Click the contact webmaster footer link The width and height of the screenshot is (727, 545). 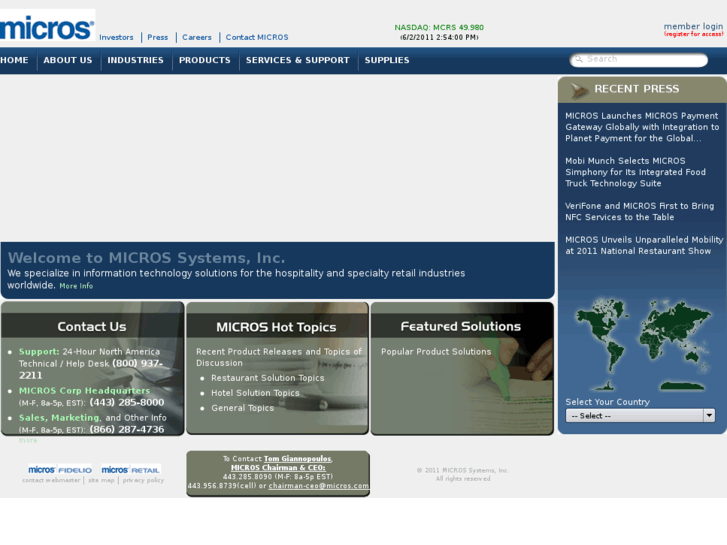click(x=51, y=480)
